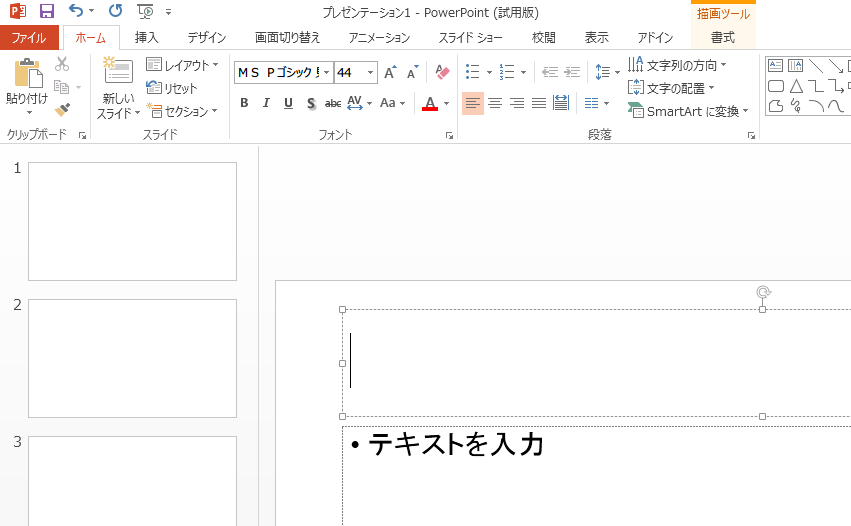Screen dimensions: 851x526
Task: Click the bullets list icon
Action: pos(473,72)
